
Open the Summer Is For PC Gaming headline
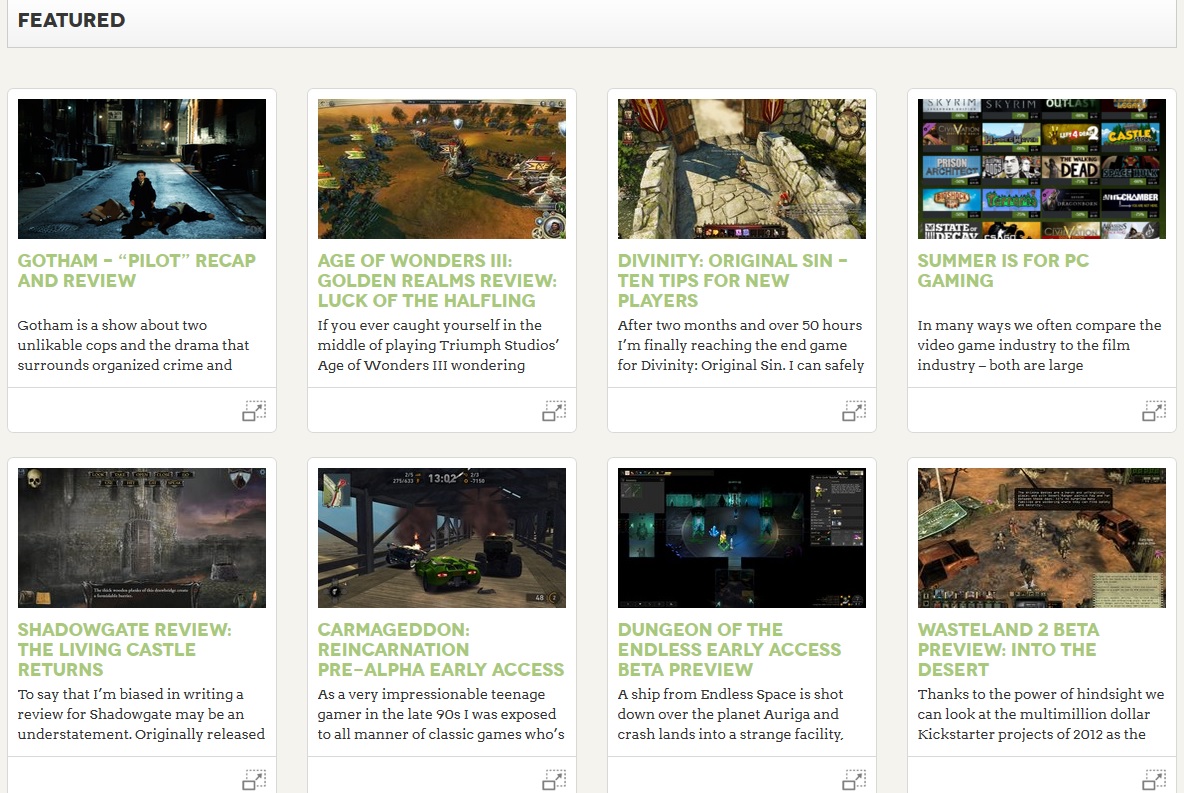pos(1003,271)
